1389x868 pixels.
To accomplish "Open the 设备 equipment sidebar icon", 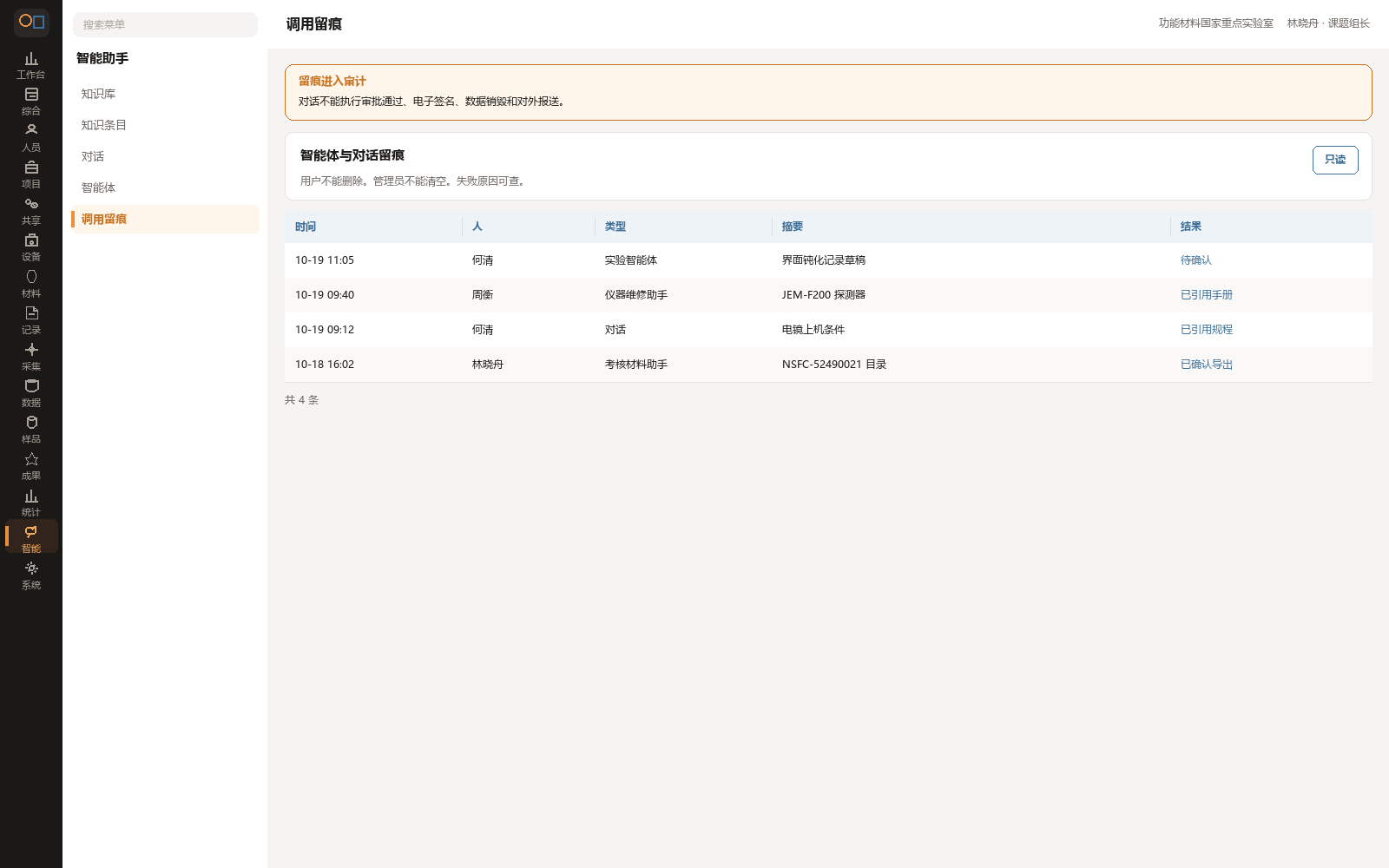I will [x=31, y=247].
